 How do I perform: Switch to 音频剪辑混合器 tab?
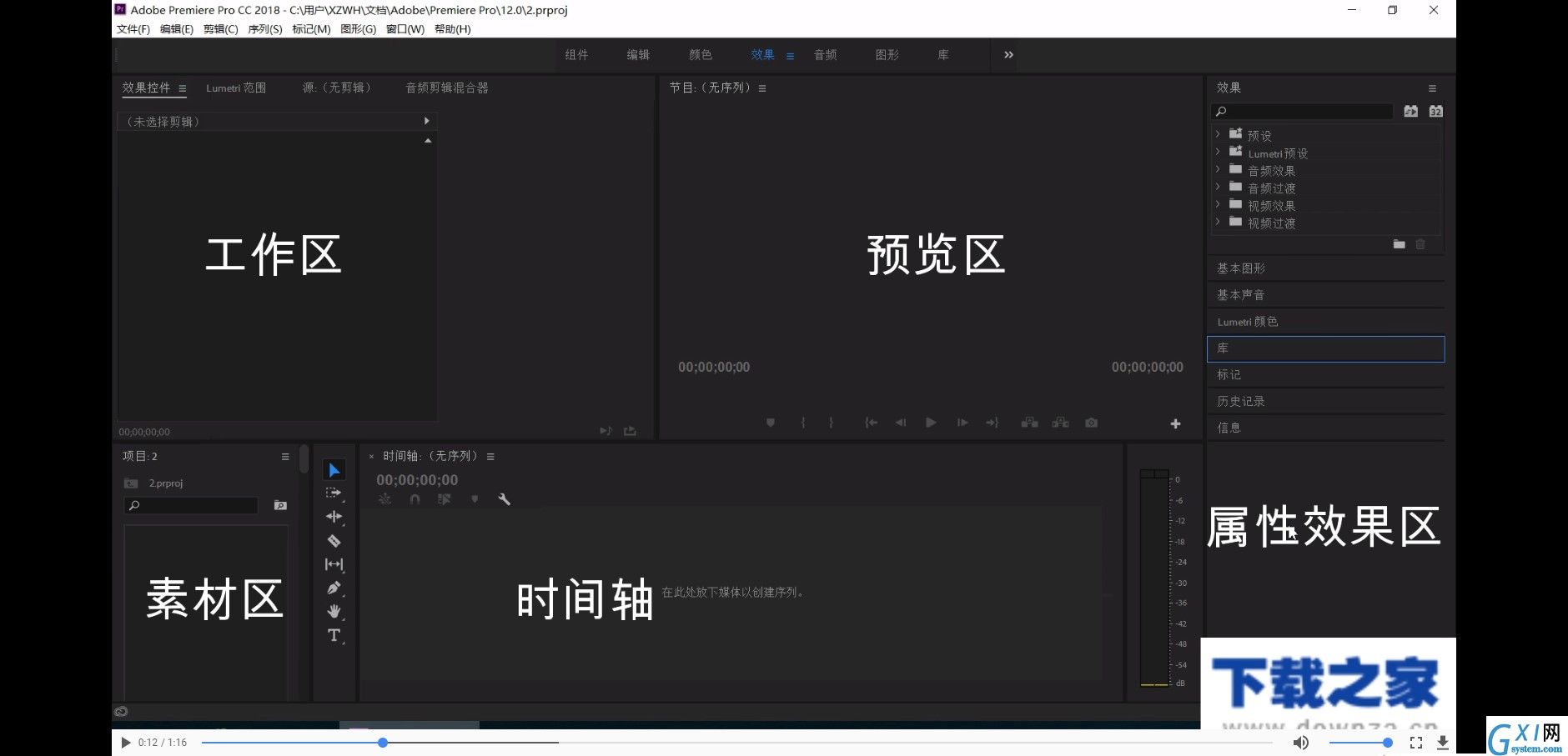coord(447,88)
